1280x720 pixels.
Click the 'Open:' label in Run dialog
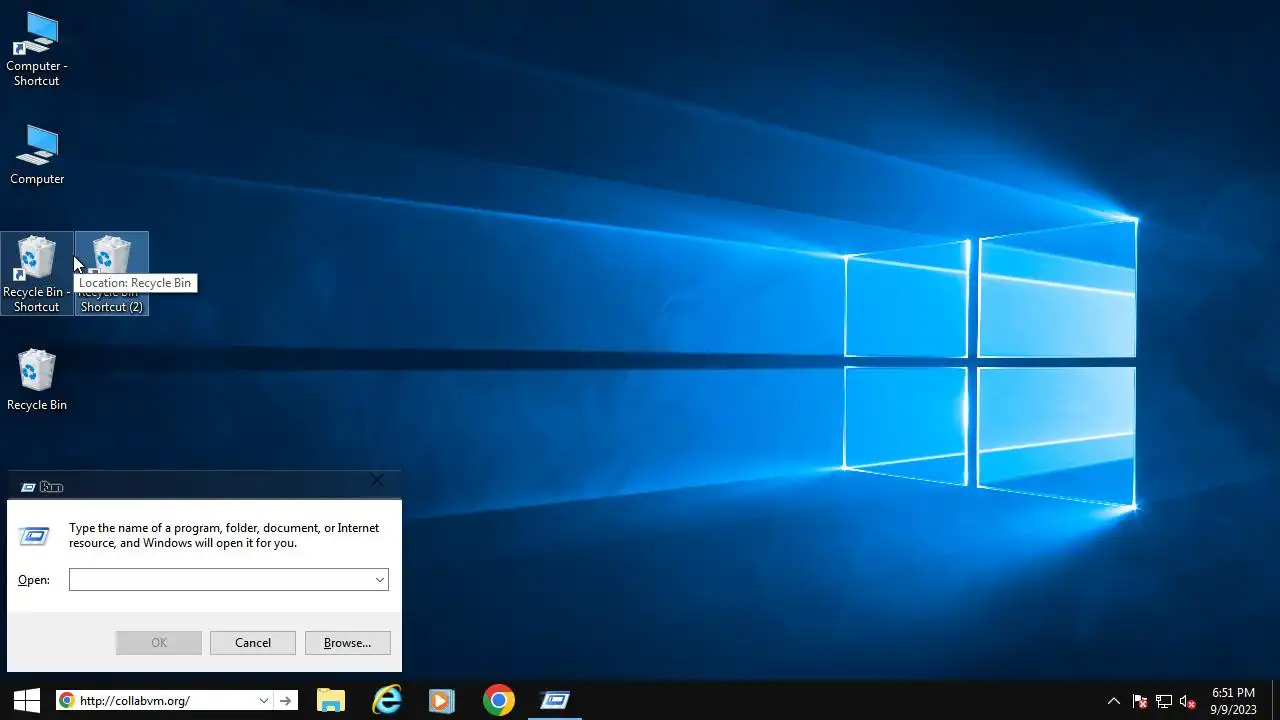(34, 580)
